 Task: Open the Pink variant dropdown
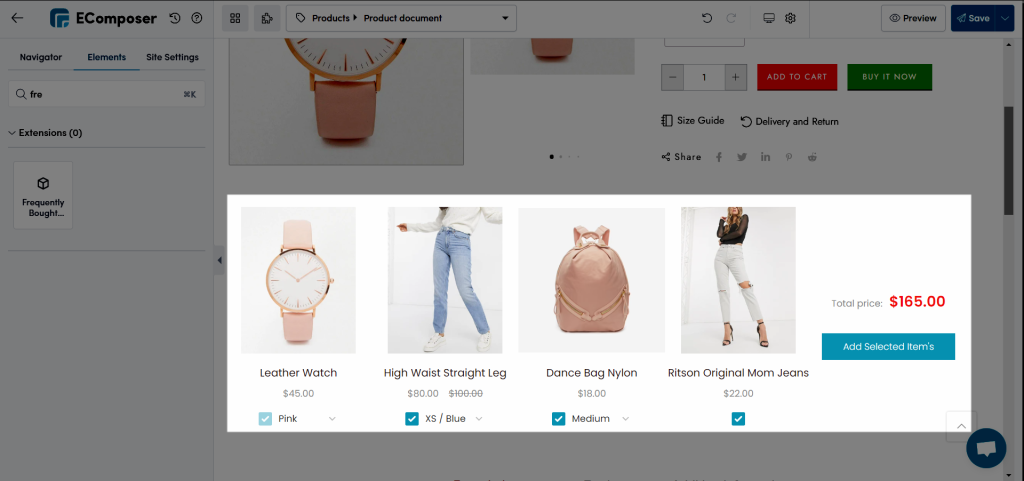[x=307, y=419]
